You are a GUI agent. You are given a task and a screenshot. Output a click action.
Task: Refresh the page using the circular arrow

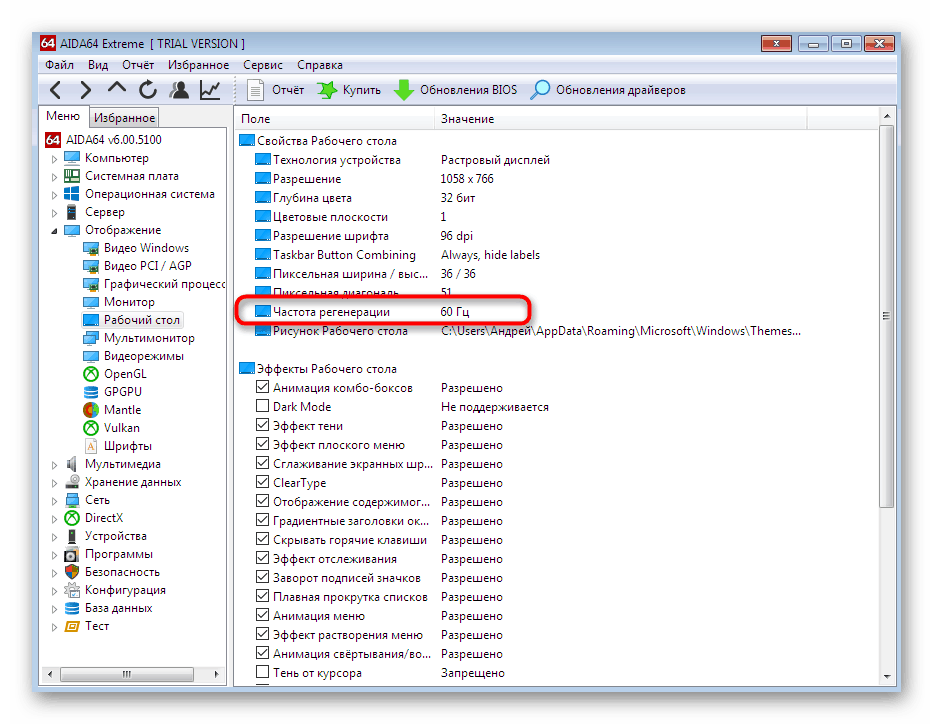coord(148,90)
